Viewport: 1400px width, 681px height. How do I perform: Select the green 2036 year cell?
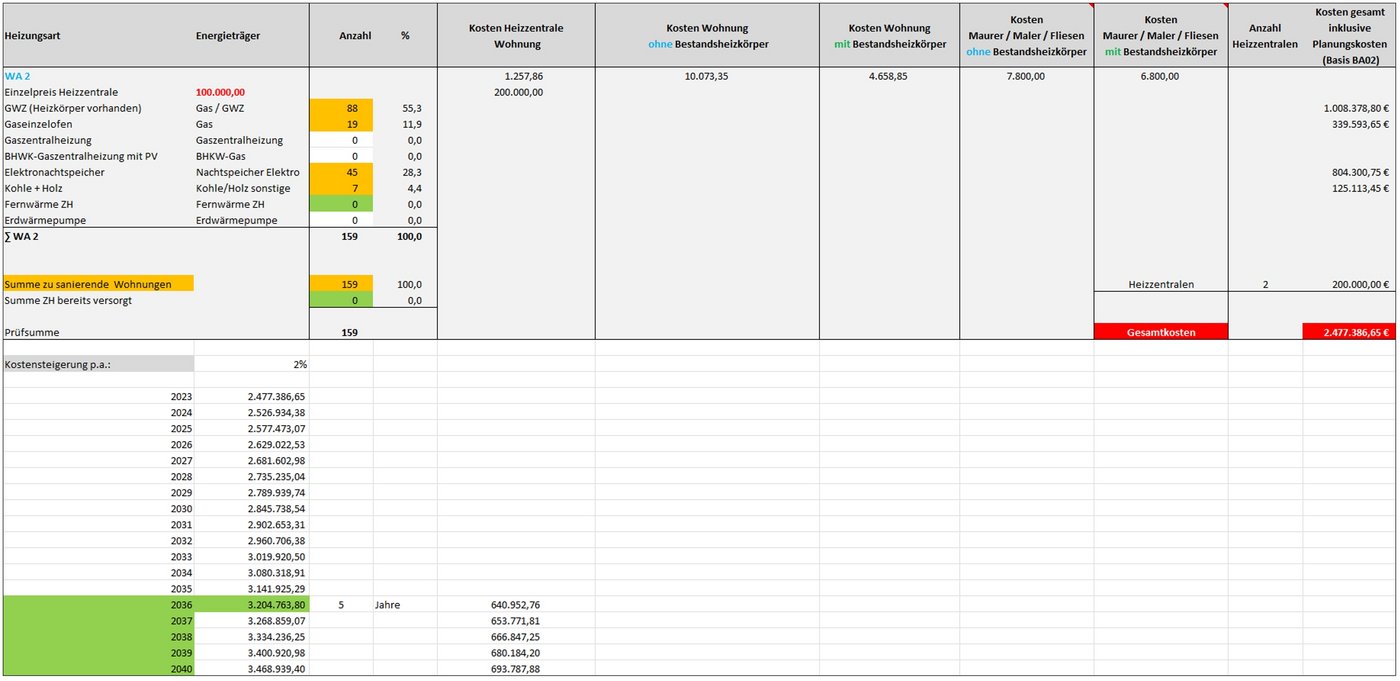point(98,605)
